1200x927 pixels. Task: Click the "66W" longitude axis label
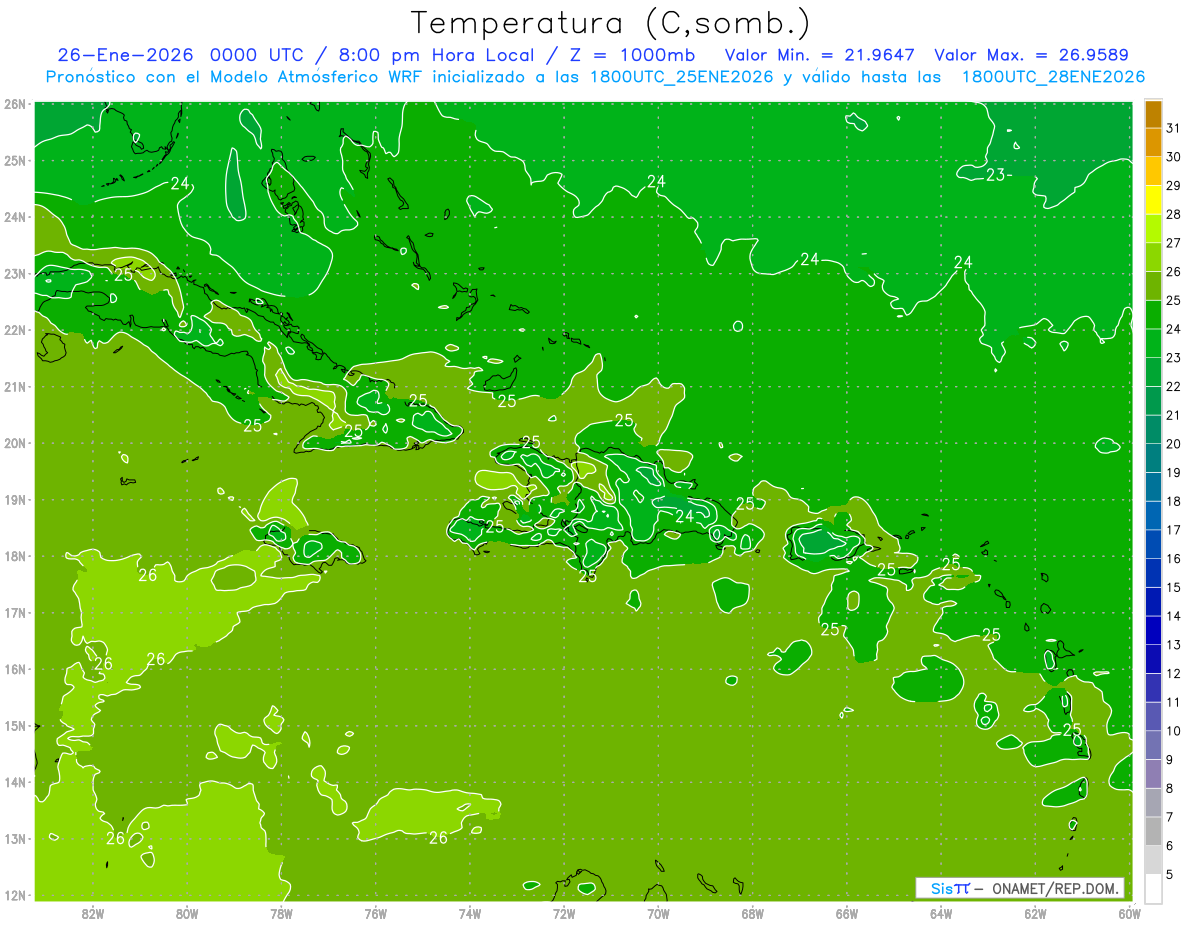pos(847,913)
